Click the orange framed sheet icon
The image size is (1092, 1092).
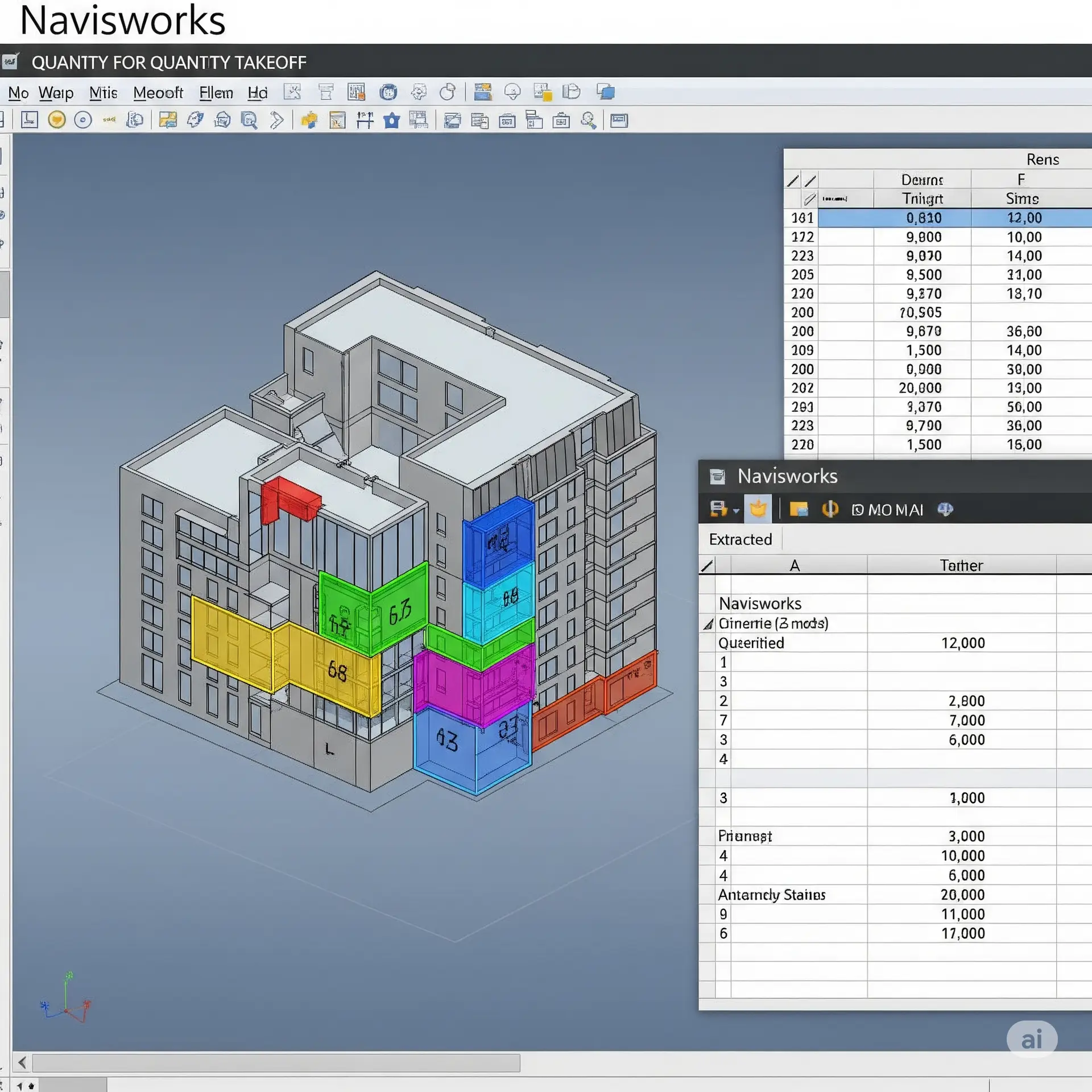pos(337,120)
